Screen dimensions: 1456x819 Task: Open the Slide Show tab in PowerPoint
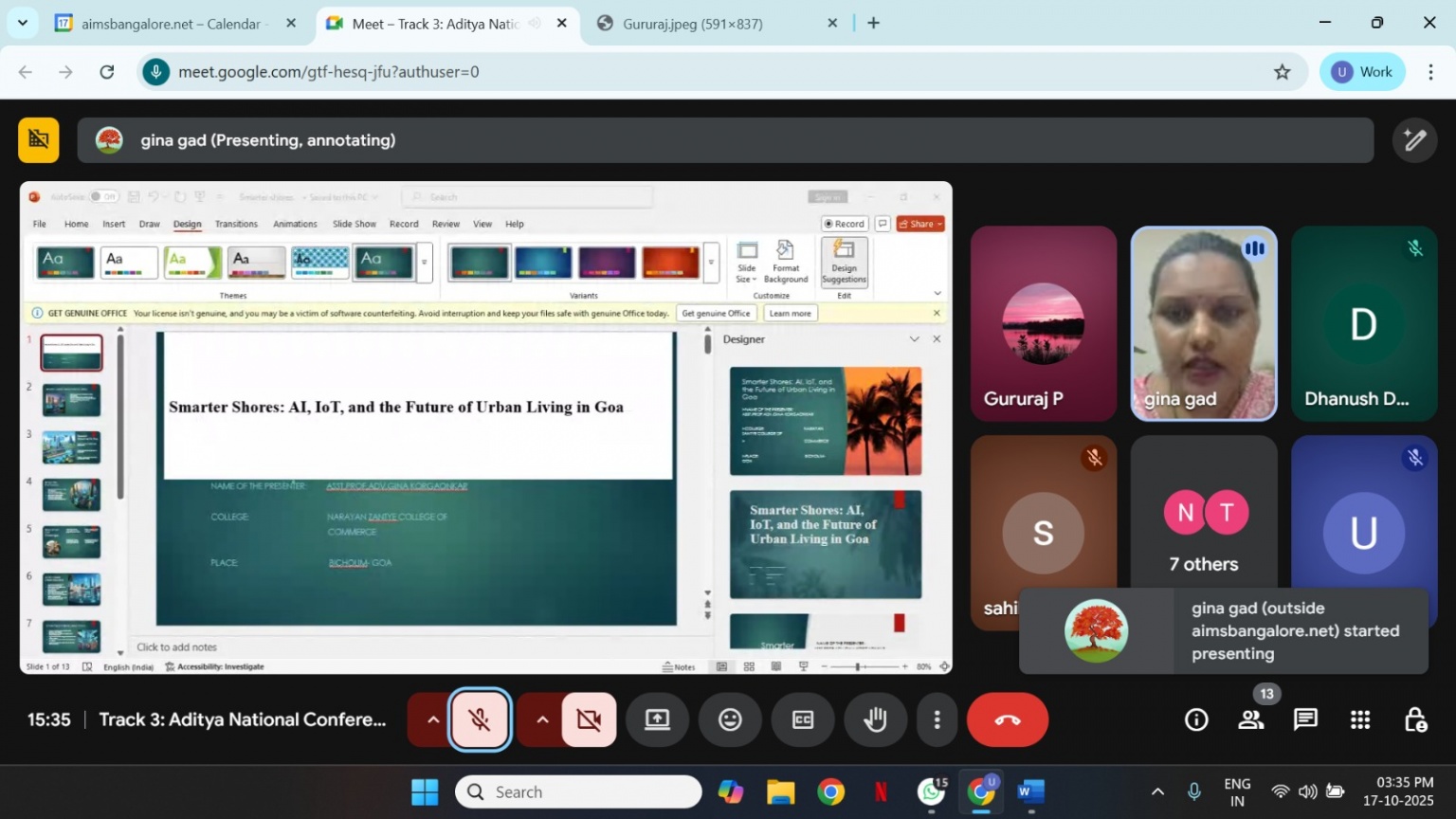tap(354, 225)
